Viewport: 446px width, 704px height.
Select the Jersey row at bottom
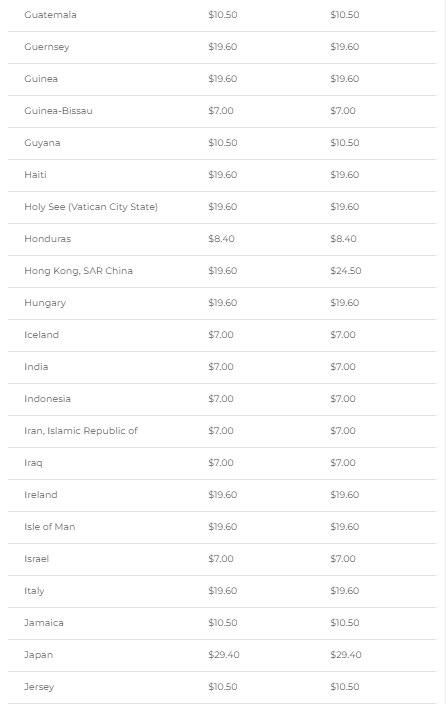tap(222, 687)
